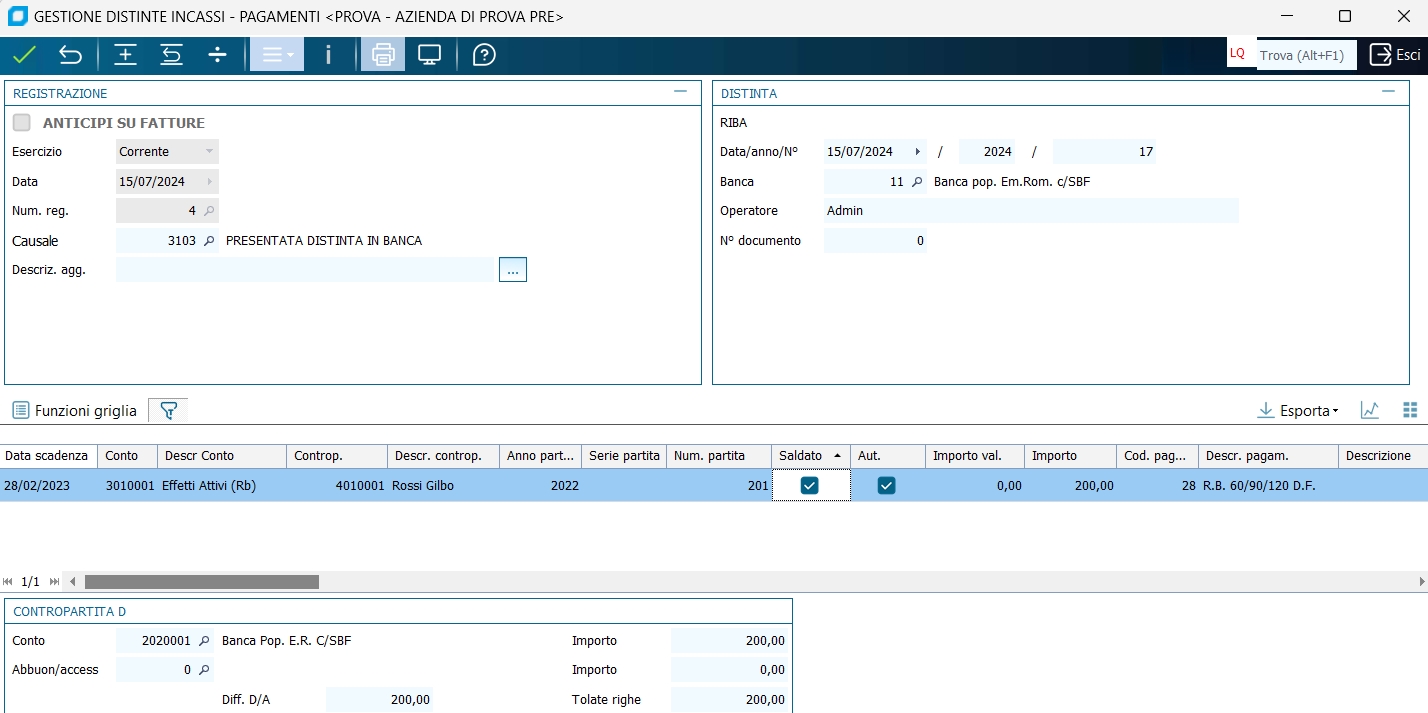1428x713 pixels.
Task: Open Funzioni griglia menu
Action: 75,410
